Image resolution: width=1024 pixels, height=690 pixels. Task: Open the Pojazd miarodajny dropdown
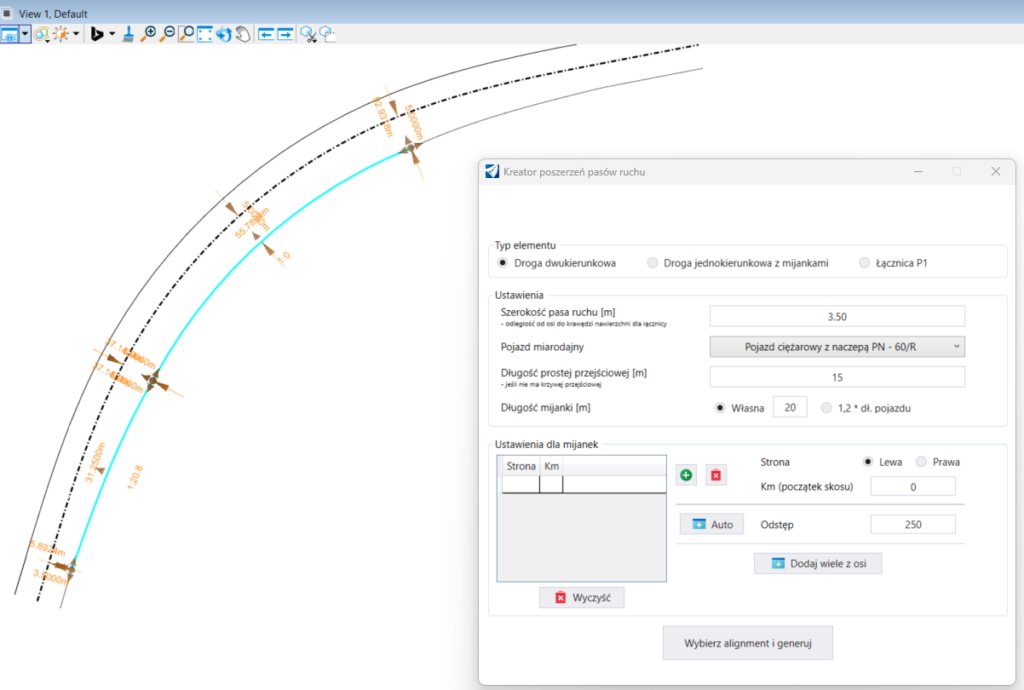pyautogui.click(x=837, y=346)
